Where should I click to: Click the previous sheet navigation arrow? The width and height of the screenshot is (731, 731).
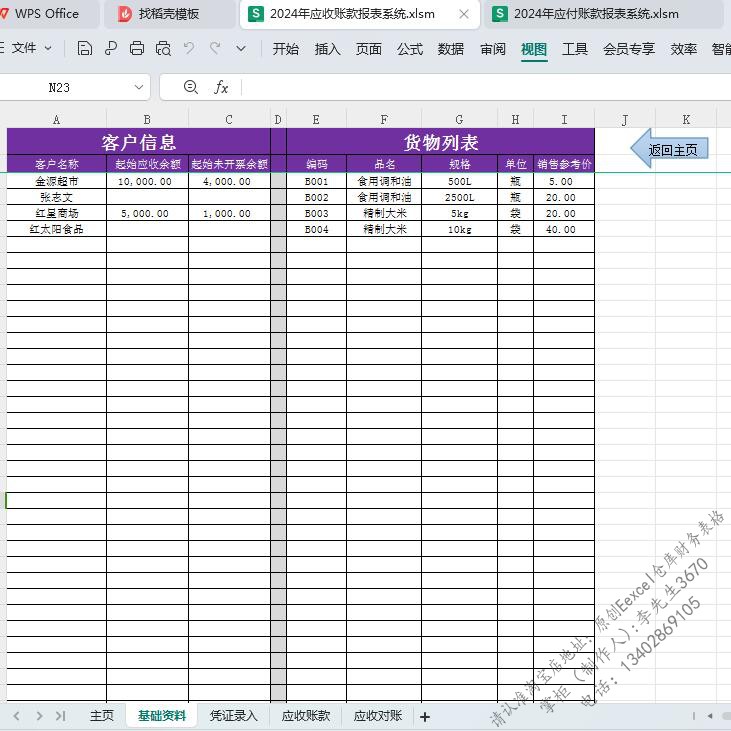16,716
